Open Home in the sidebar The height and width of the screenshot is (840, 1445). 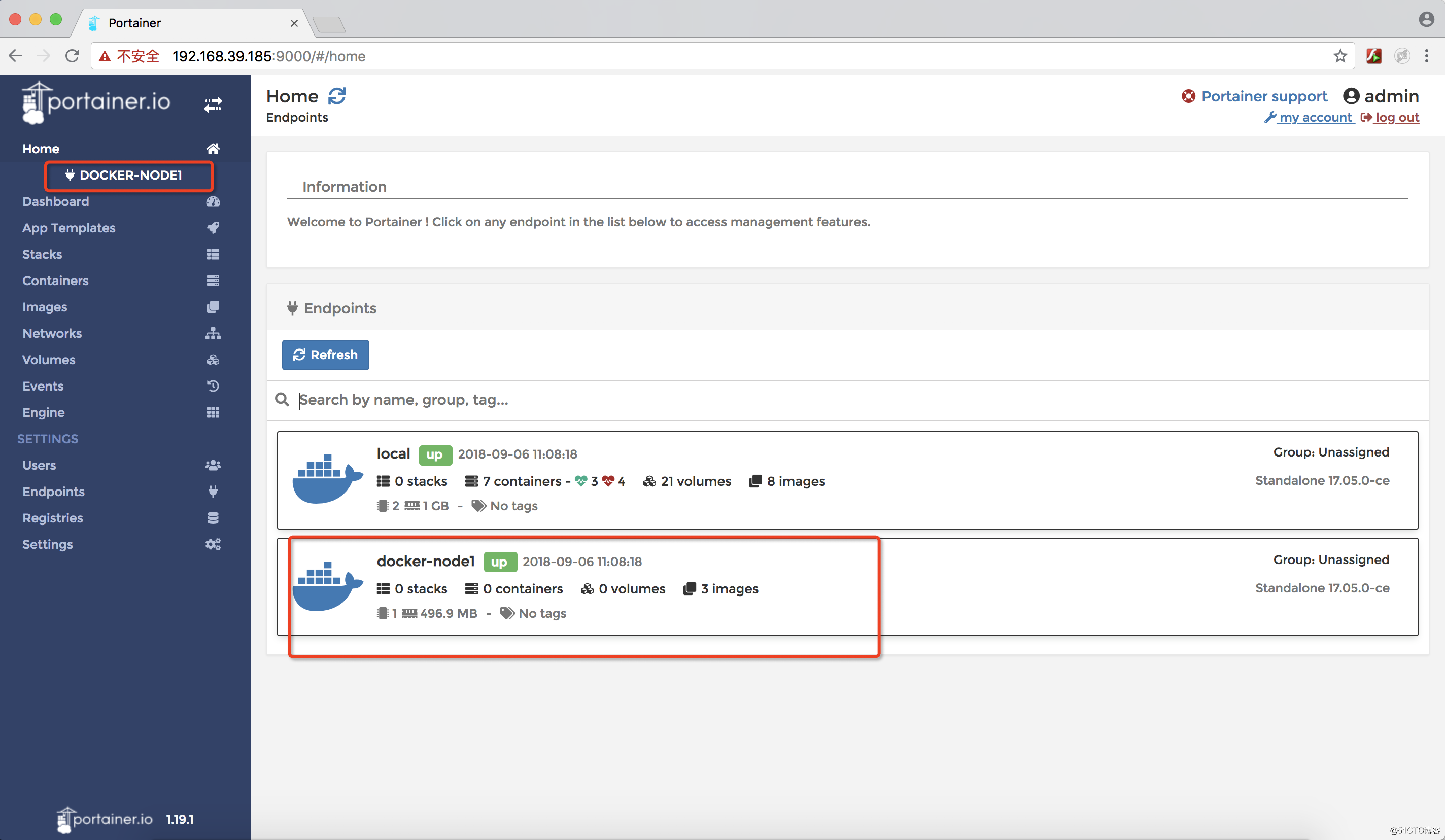pos(41,149)
